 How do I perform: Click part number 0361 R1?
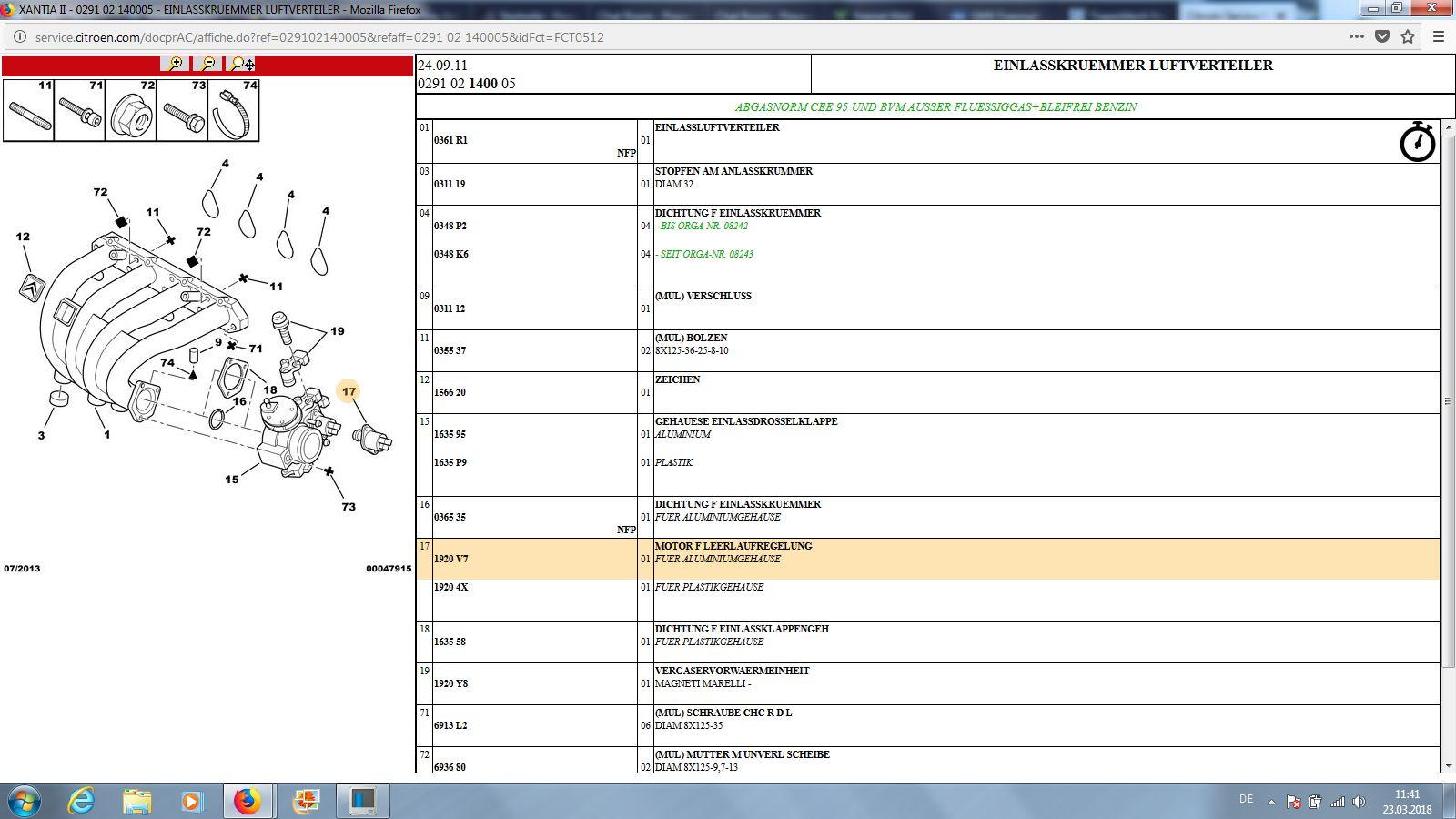tap(450, 140)
